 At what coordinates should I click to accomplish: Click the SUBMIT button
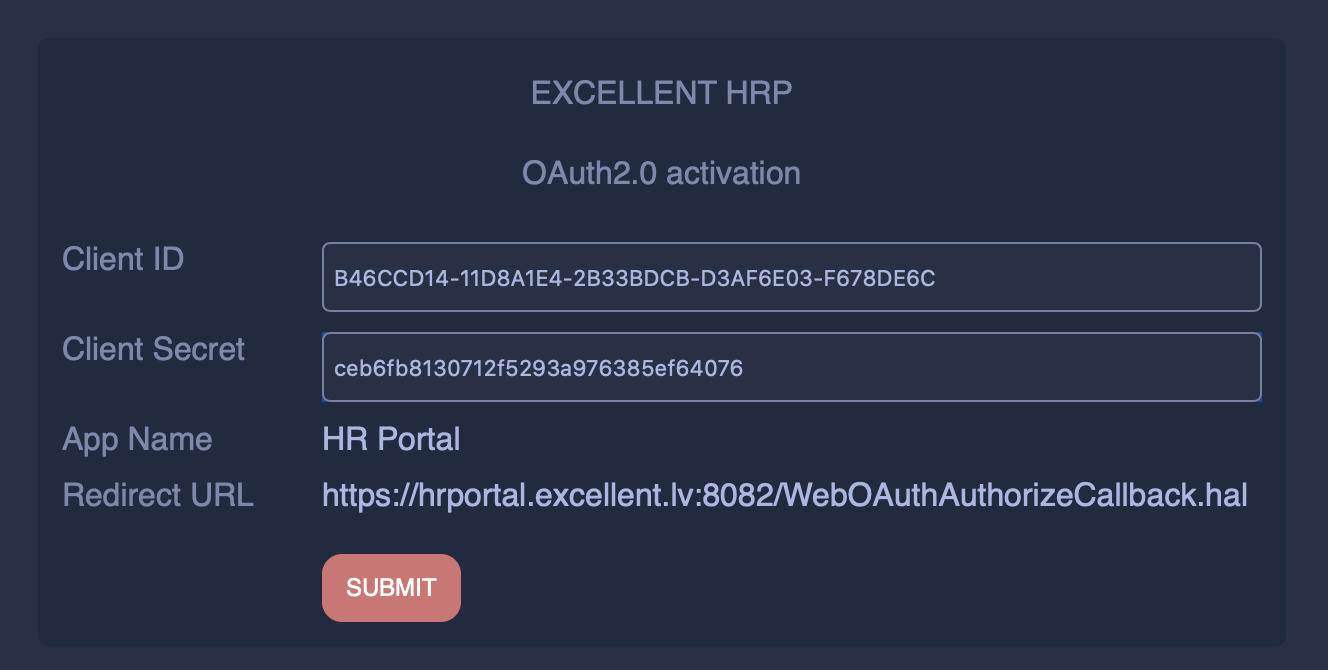(x=391, y=588)
